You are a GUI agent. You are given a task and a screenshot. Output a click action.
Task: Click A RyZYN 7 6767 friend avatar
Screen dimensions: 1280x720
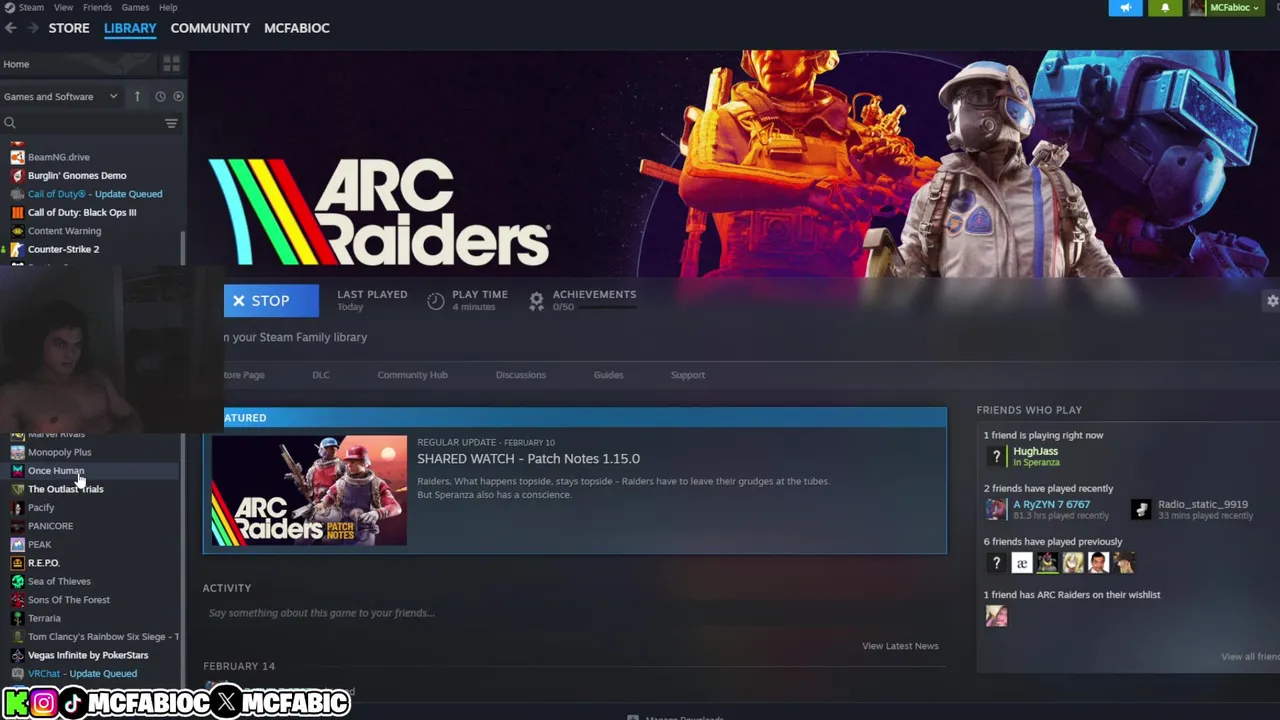click(x=996, y=509)
